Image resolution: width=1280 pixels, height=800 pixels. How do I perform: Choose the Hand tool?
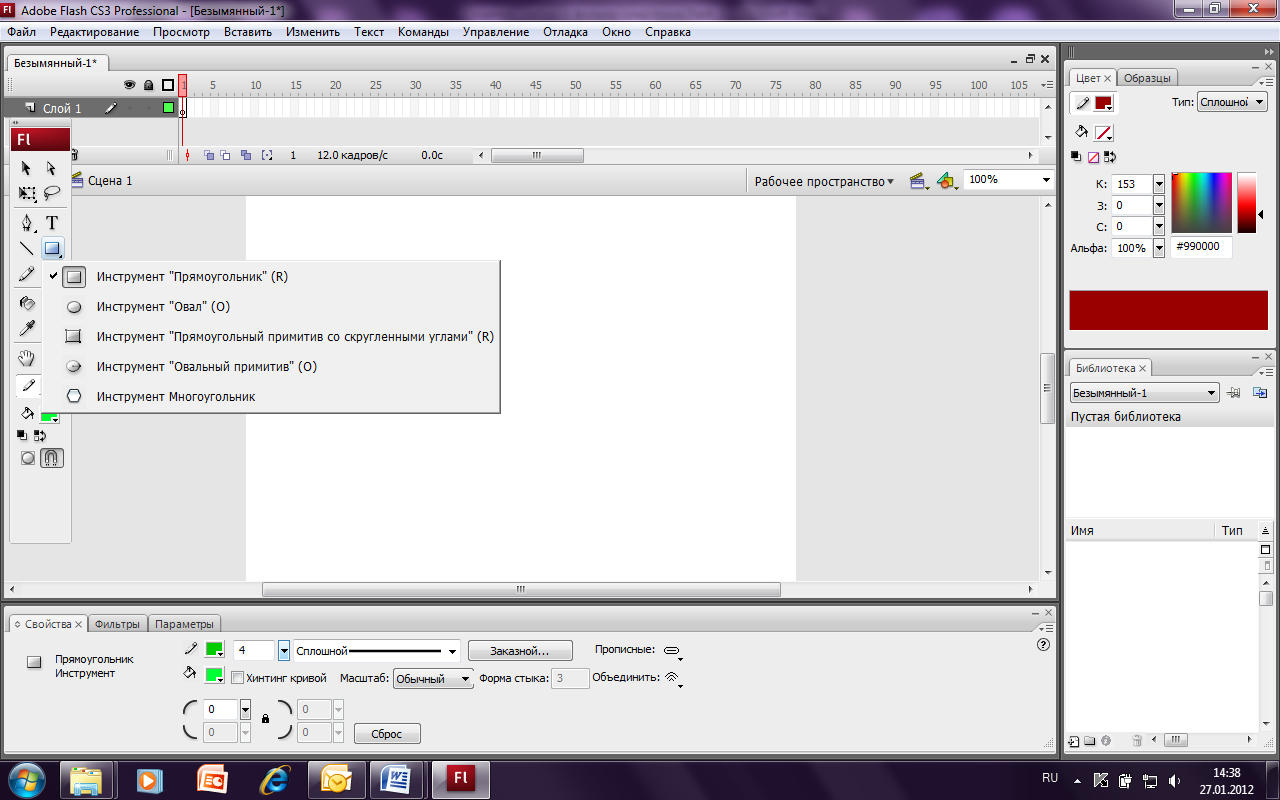pos(26,358)
